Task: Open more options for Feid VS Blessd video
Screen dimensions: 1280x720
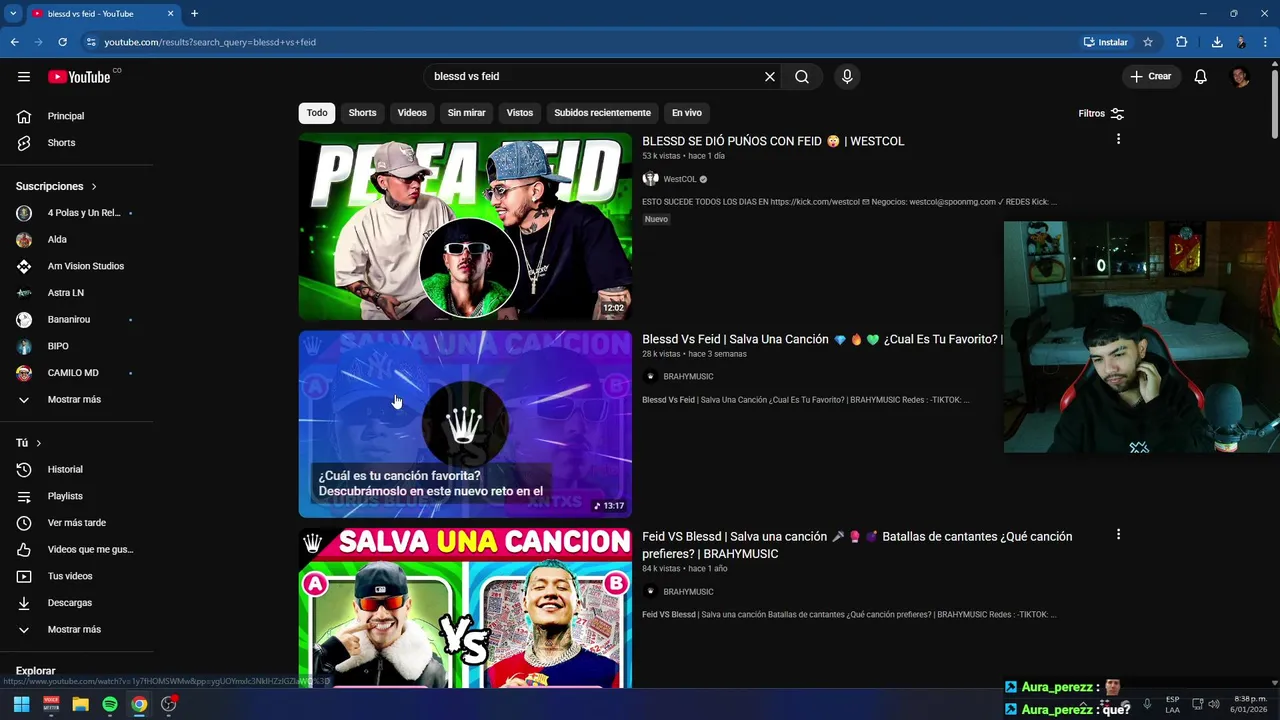Action: 1118,535
